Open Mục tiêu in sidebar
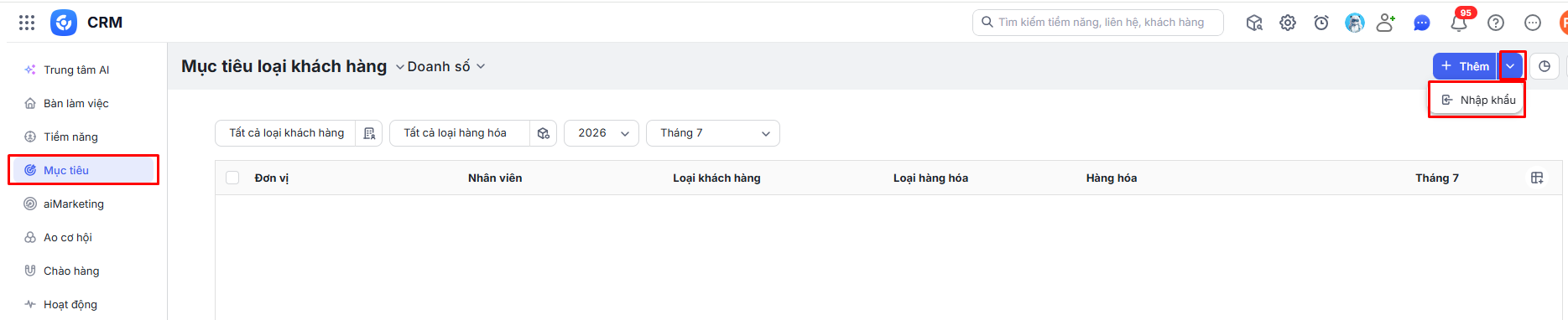The width and height of the screenshot is (1568, 320). 83,170
